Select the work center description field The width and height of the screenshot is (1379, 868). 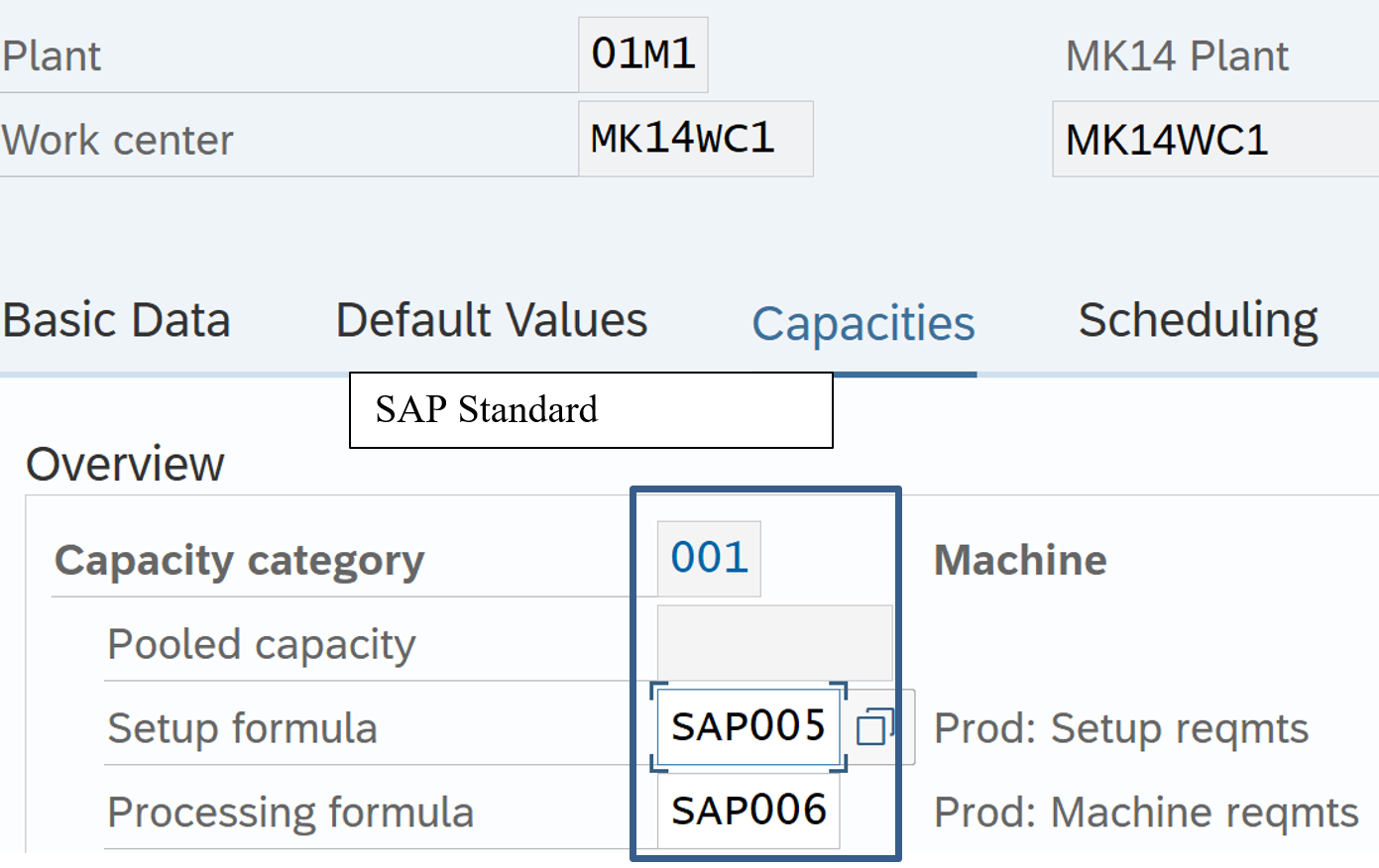[1213, 140]
